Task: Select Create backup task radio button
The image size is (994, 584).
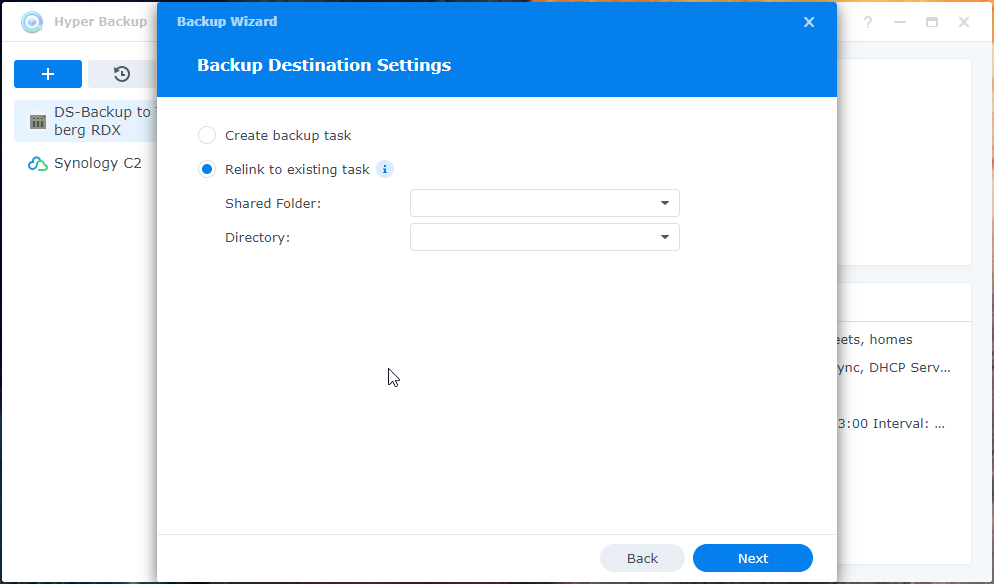Action: (207, 135)
